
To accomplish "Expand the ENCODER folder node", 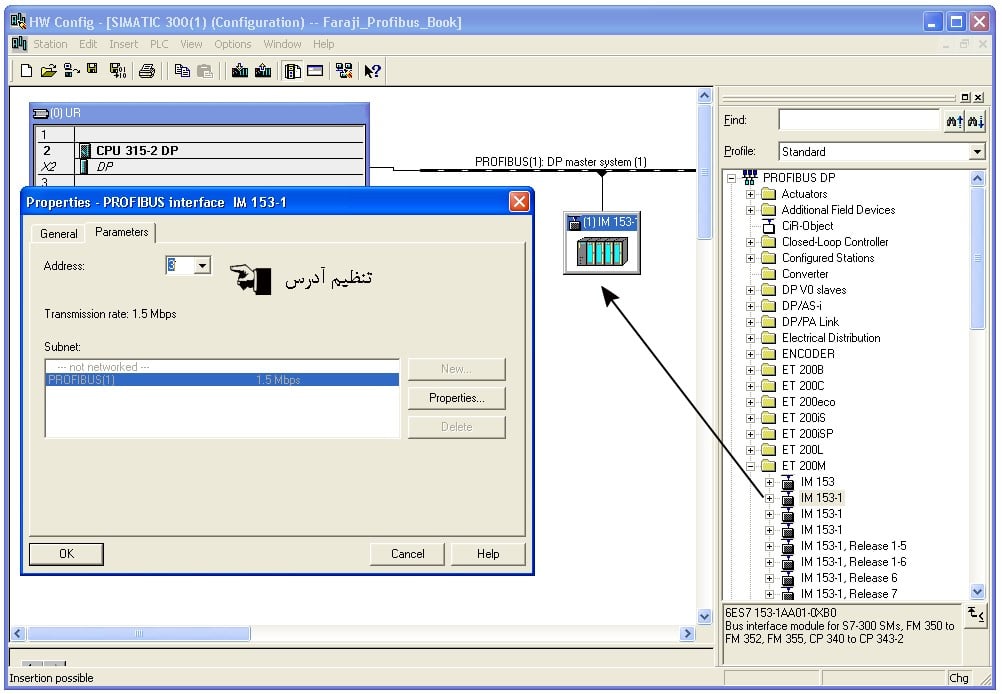I will (x=751, y=354).
